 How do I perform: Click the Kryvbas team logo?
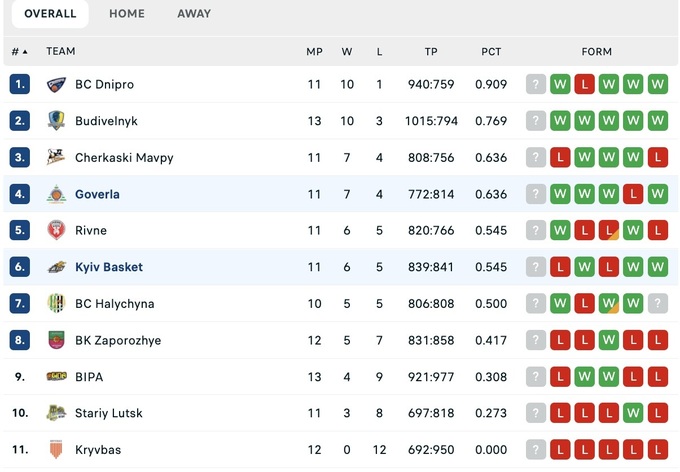56,450
